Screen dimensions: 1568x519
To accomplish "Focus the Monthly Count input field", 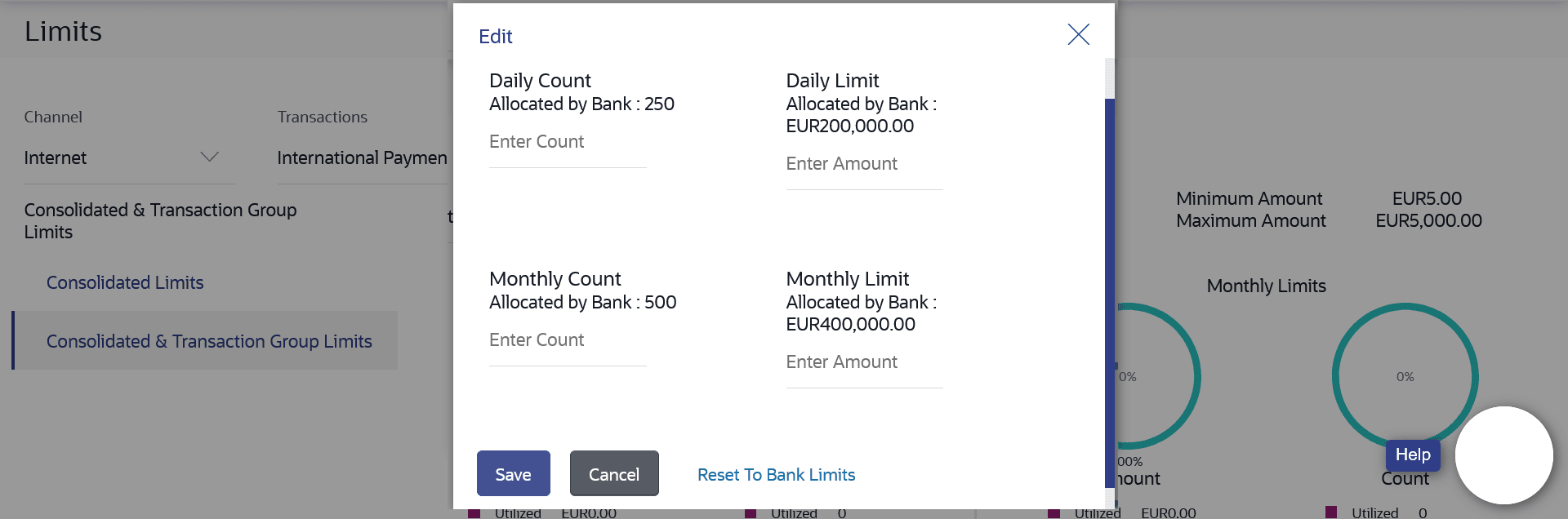I will point(568,341).
